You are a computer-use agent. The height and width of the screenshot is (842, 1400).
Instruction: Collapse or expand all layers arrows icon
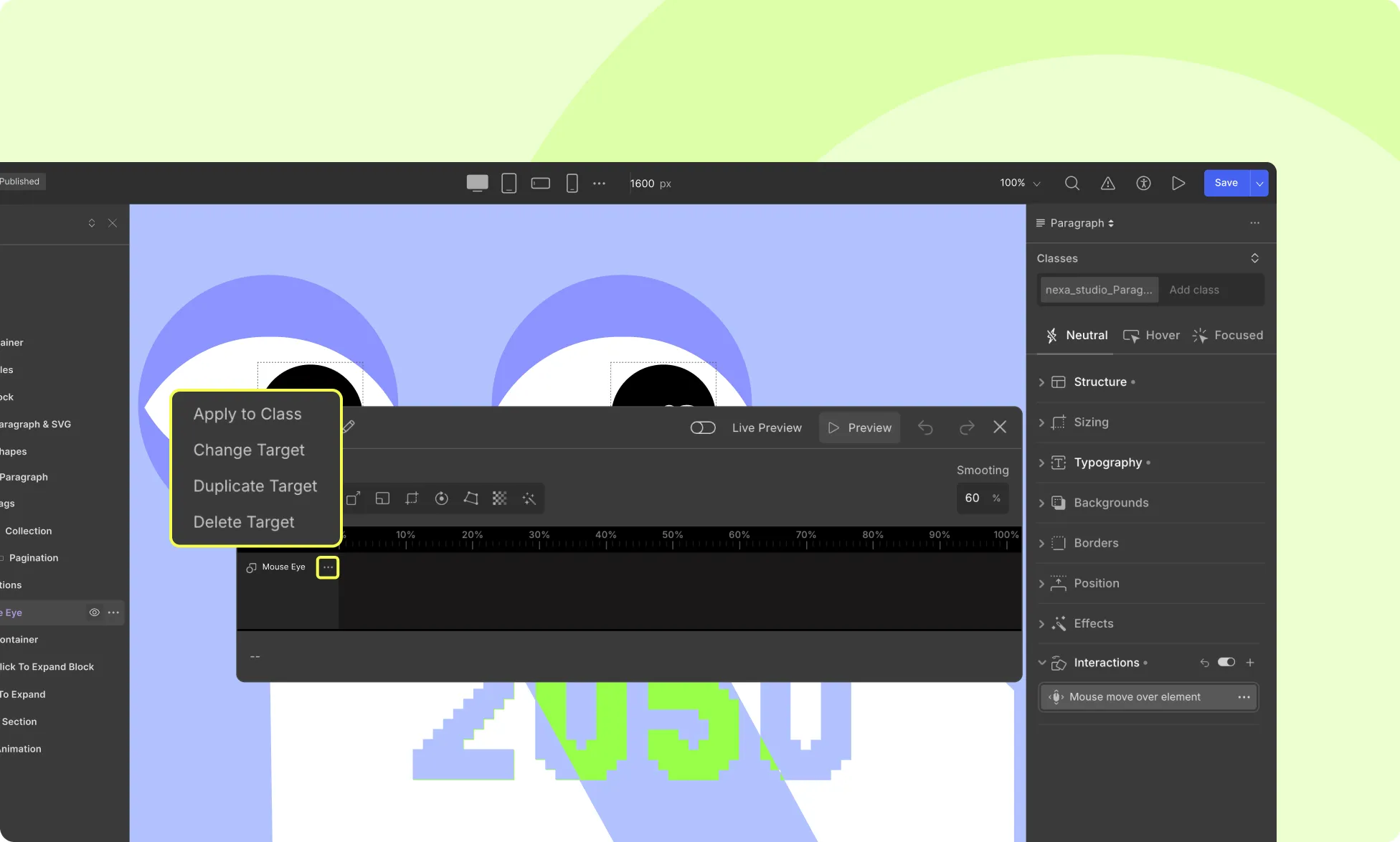pos(92,223)
